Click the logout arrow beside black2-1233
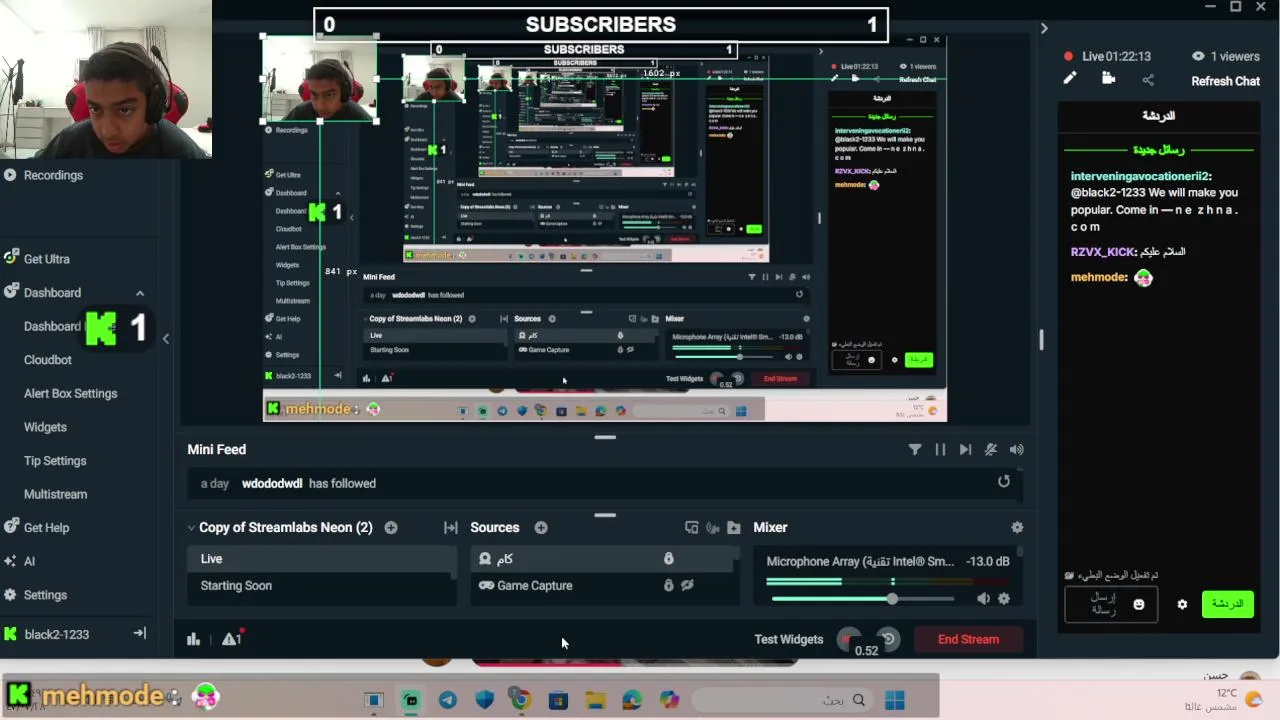Image resolution: width=1280 pixels, height=720 pixels. (140, 633)
